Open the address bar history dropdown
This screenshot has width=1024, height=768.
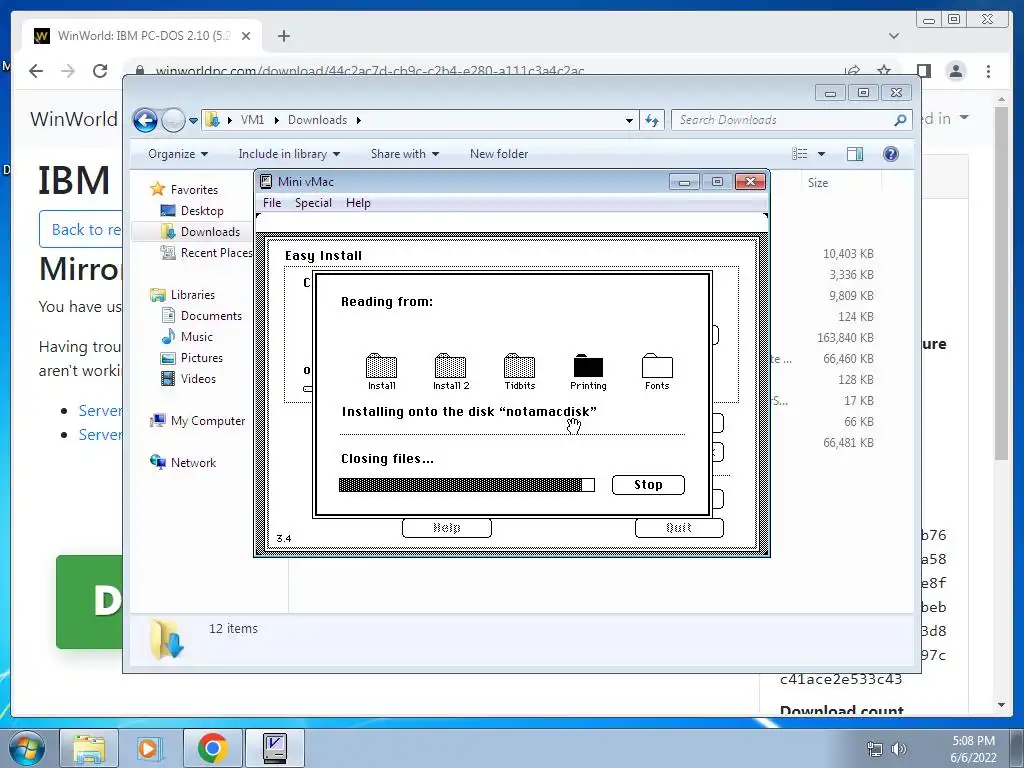pos(629,120)
